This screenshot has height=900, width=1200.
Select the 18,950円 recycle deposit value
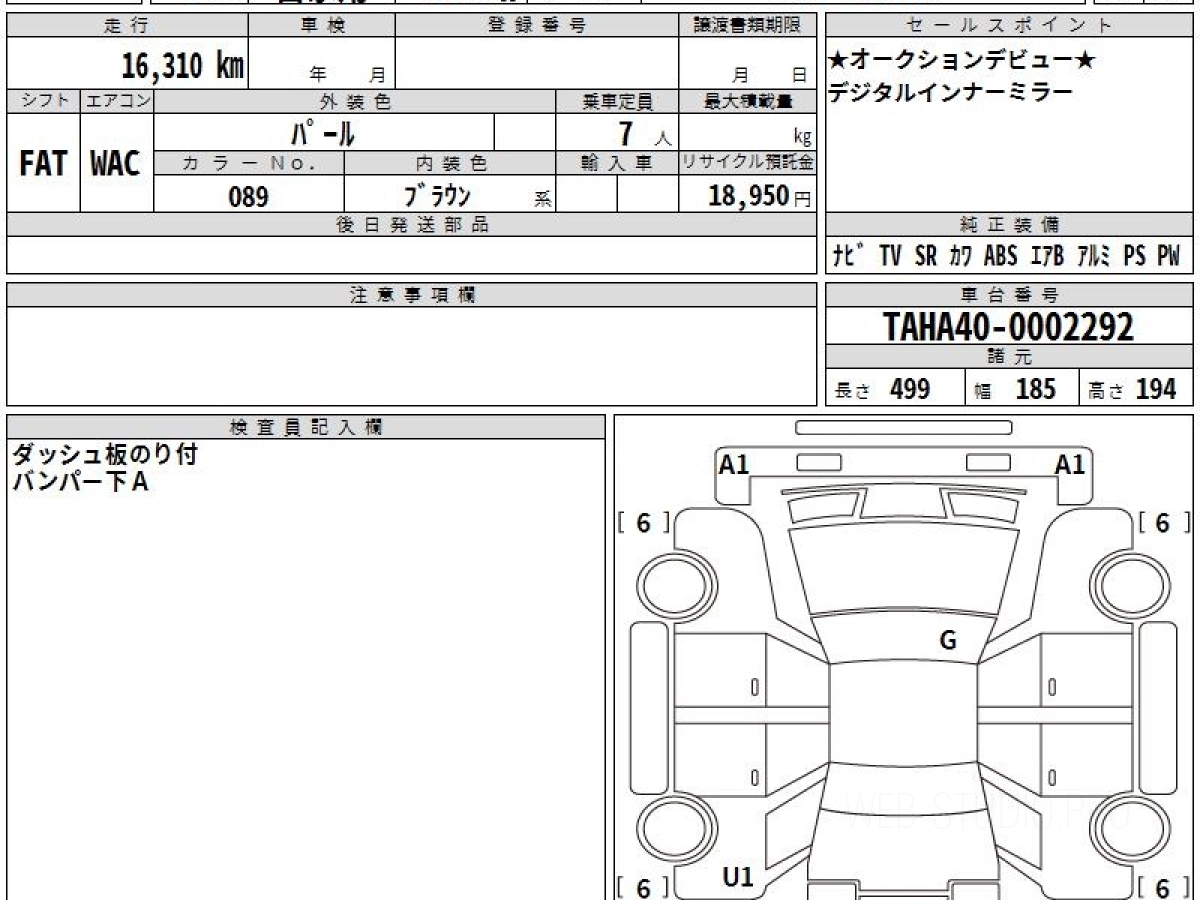[760, 196]
